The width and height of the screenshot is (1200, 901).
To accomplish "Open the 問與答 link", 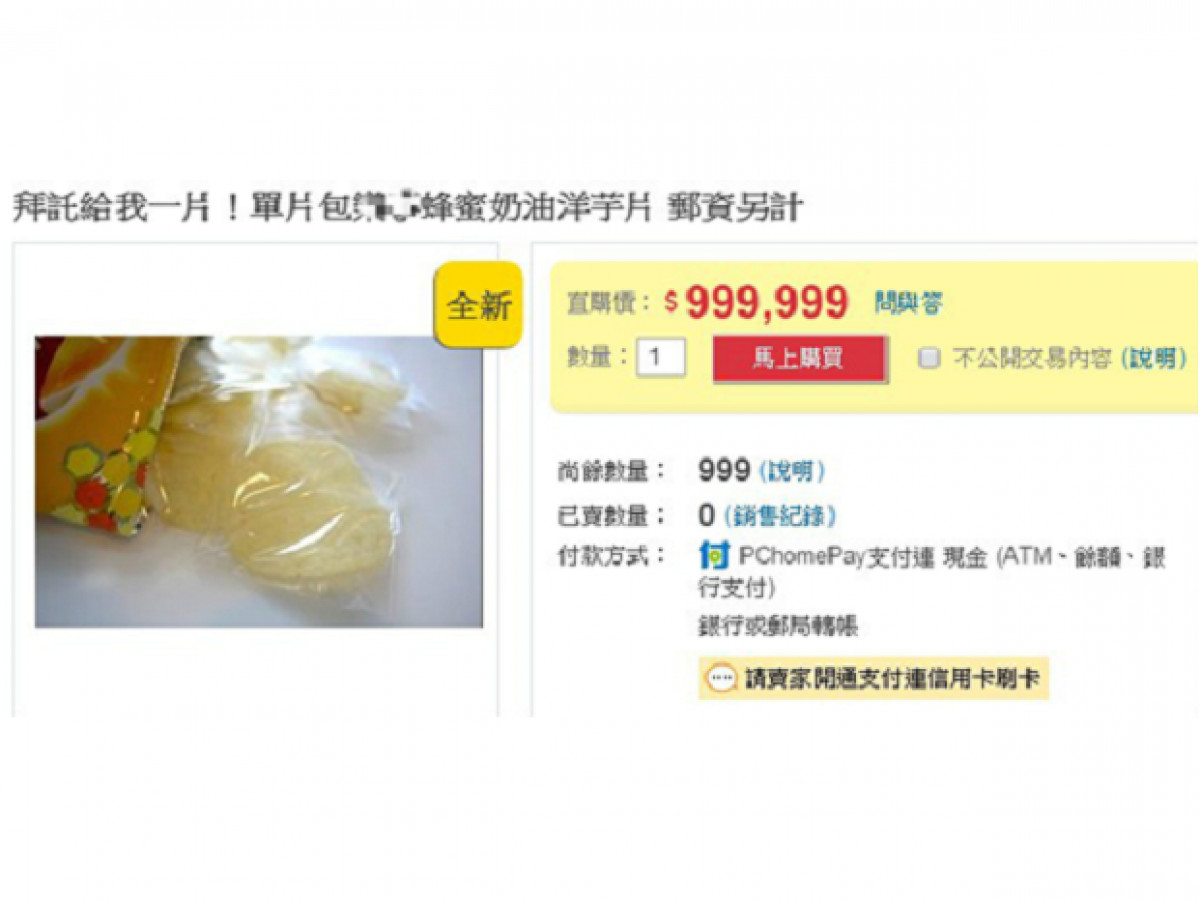I will (x=909, y=303).
